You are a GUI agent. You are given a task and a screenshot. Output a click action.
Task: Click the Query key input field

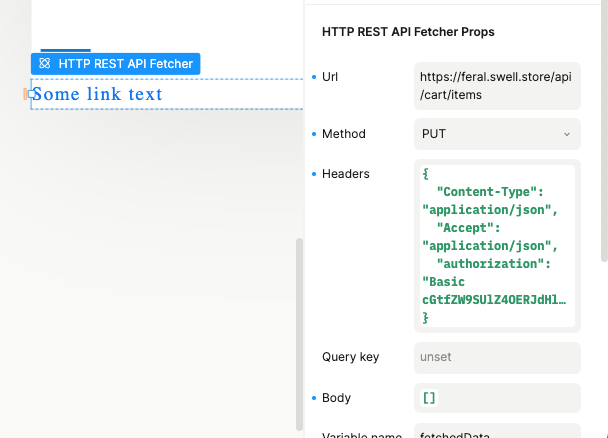[496, 357]
